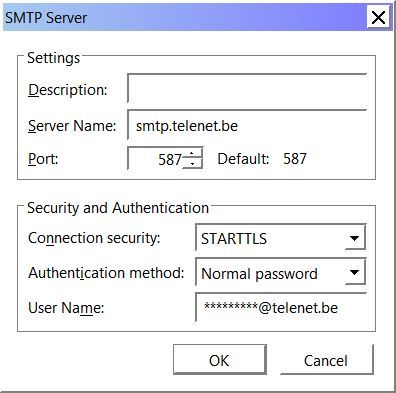
Task: Close the SMTP Server dialog
Action: click(x=378, y=17)
